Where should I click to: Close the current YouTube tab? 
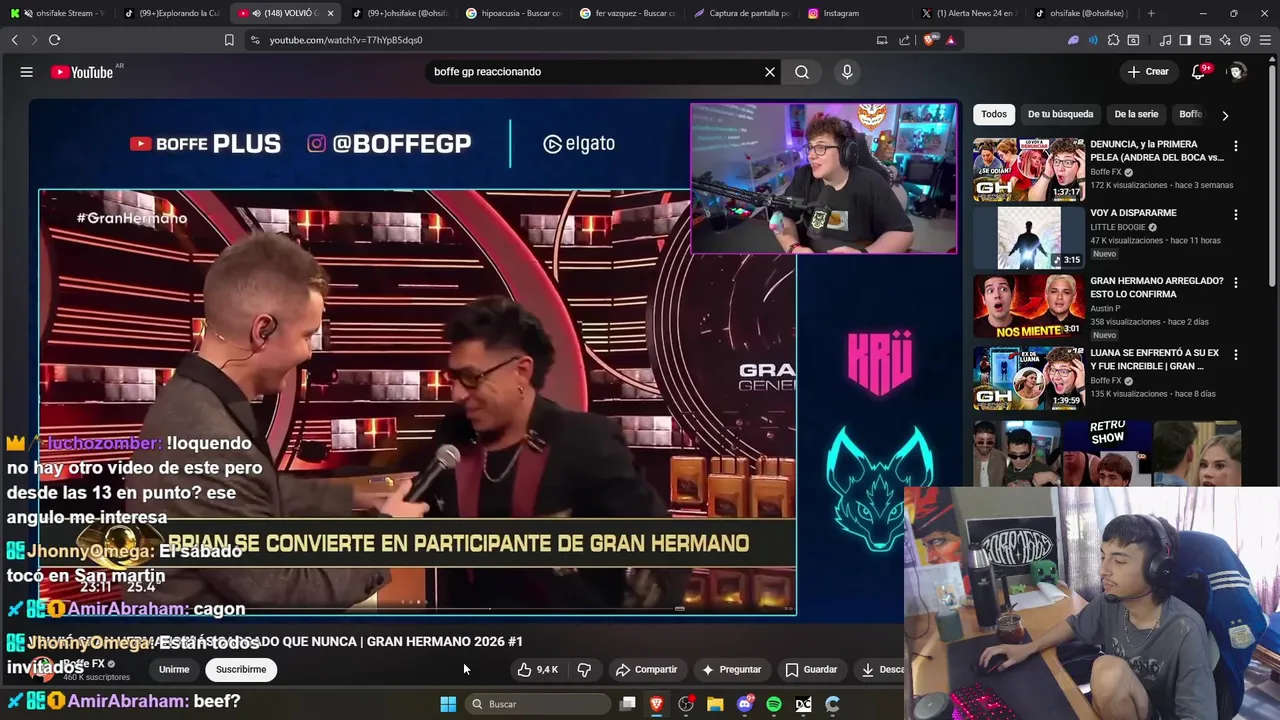click(x=330, y=13)
